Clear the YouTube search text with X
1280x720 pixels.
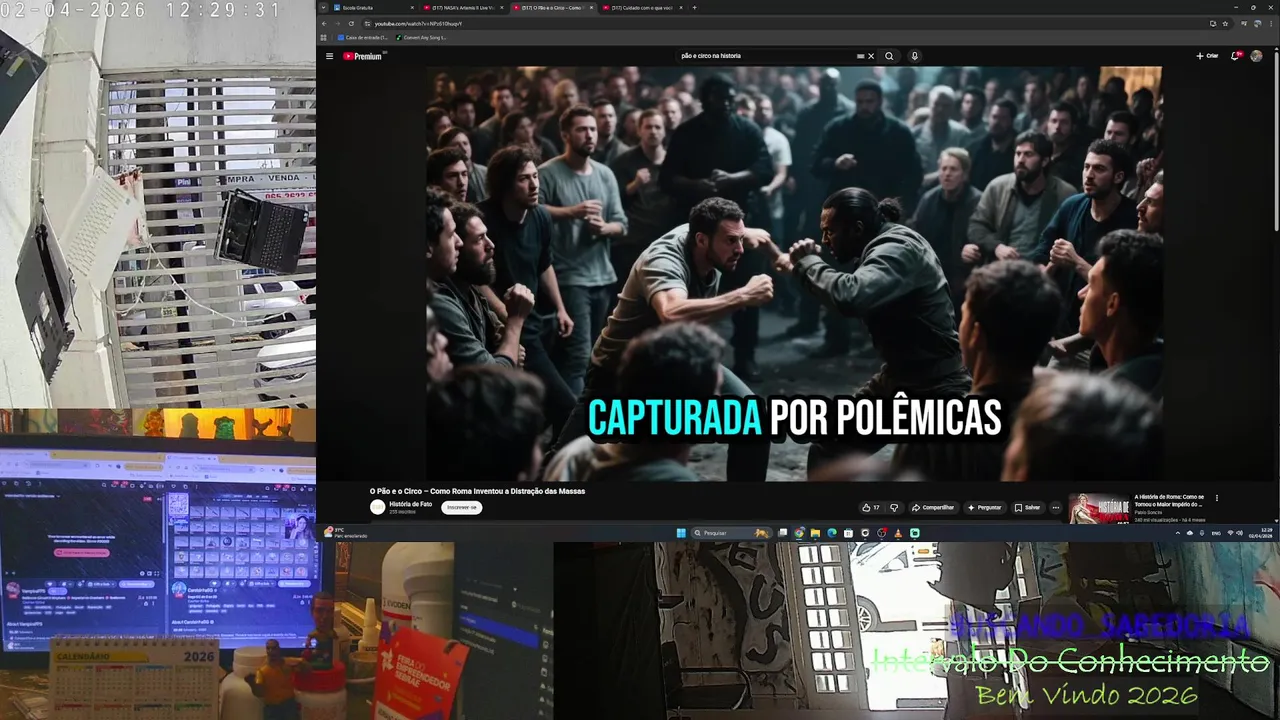coord(871,56)
